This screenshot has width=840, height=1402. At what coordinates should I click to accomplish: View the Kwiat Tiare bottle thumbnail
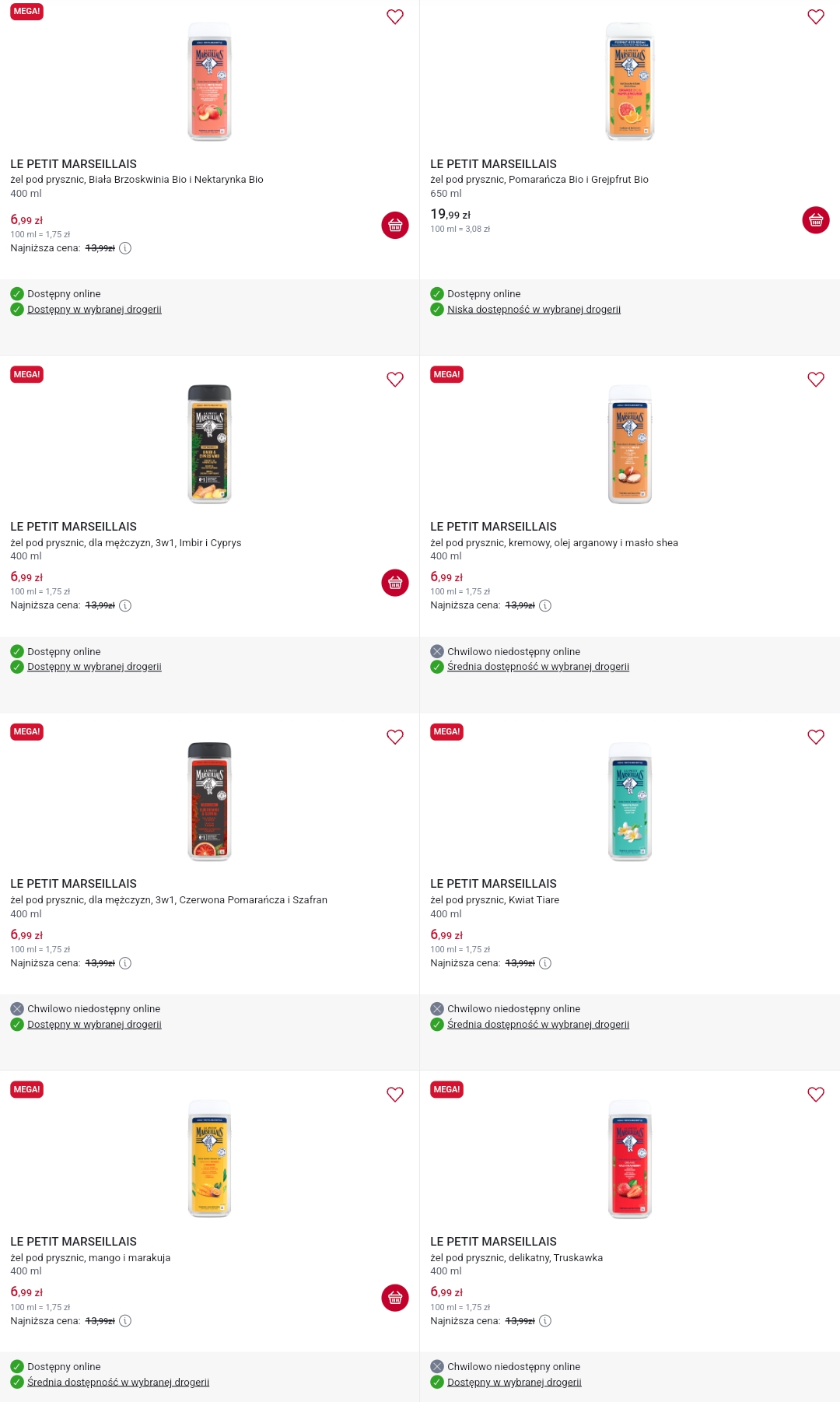(x=630, y=801)
